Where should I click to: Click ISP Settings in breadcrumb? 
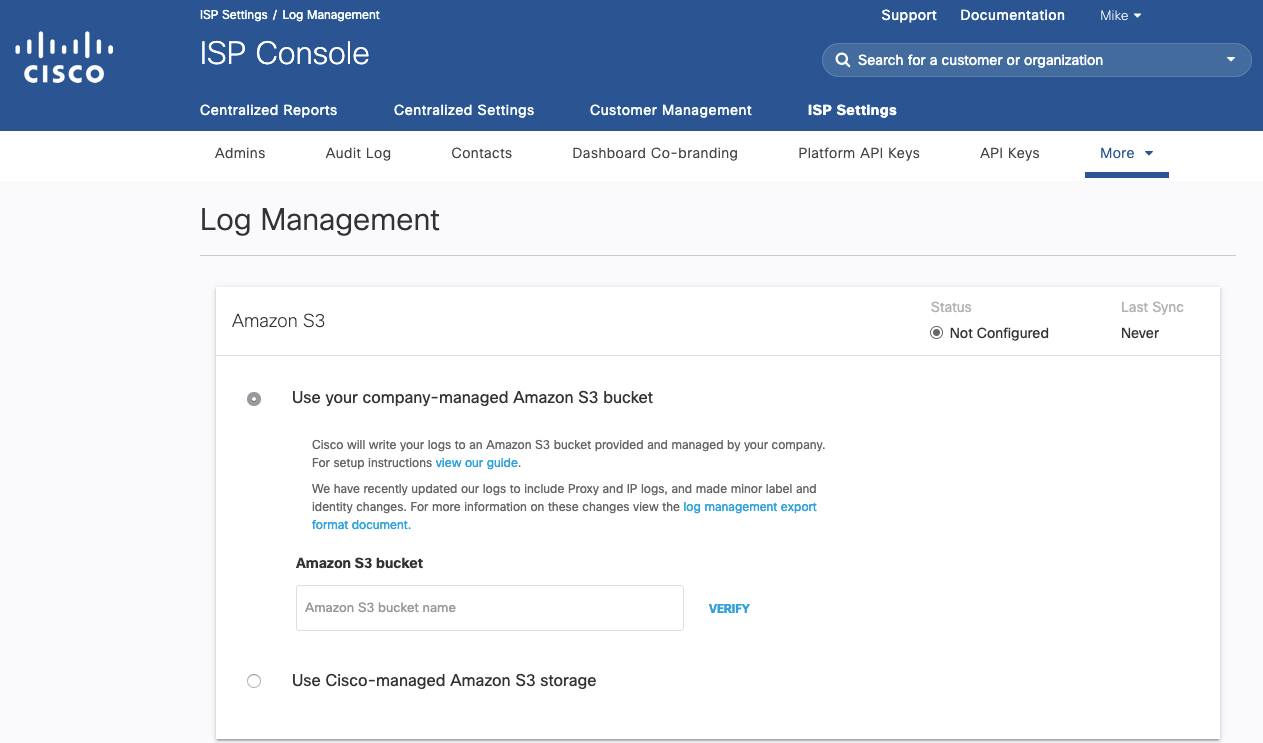coord(234,15)
